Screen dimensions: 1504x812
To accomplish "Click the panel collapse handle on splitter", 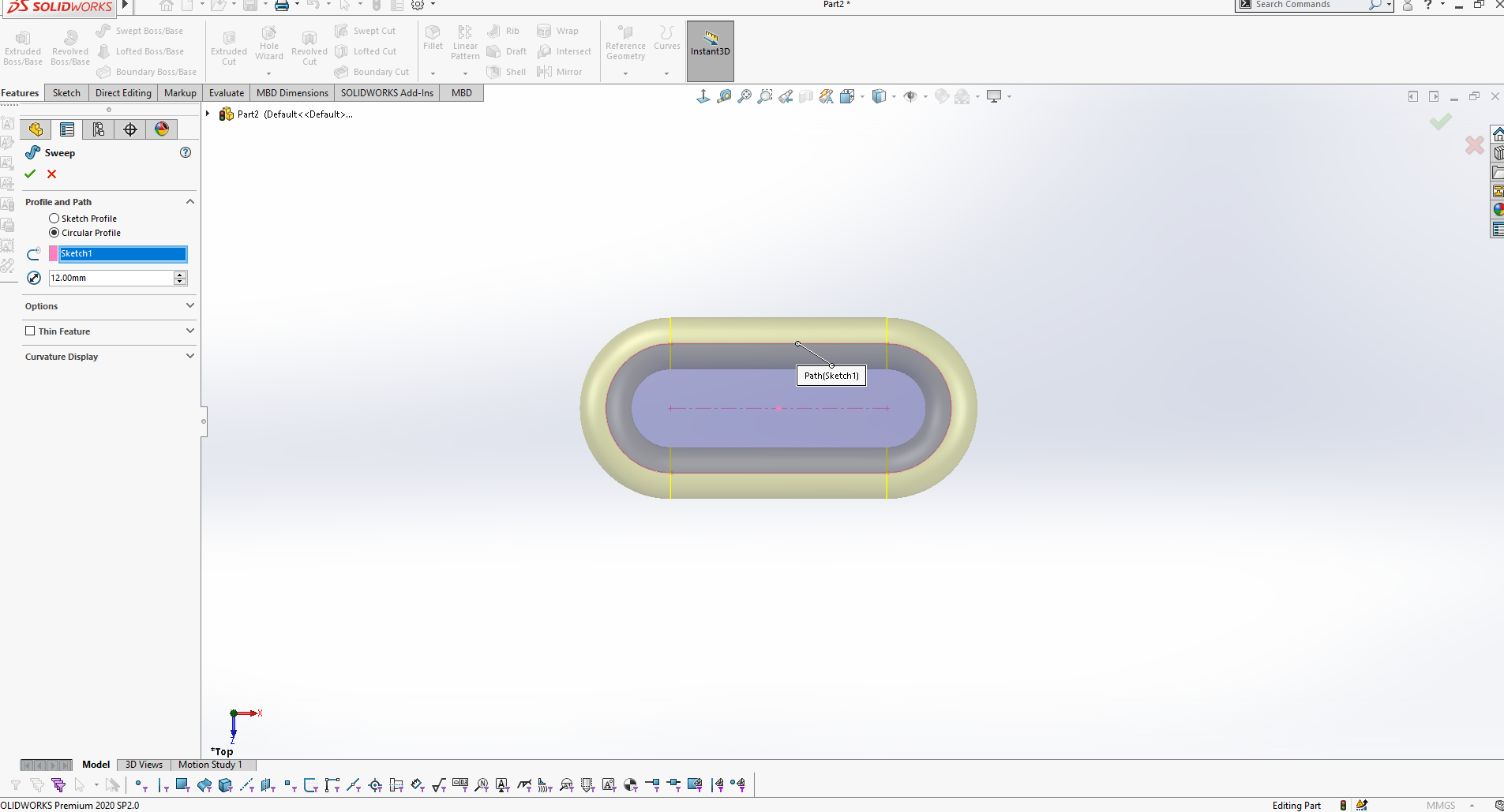I will tap(204, 421).
